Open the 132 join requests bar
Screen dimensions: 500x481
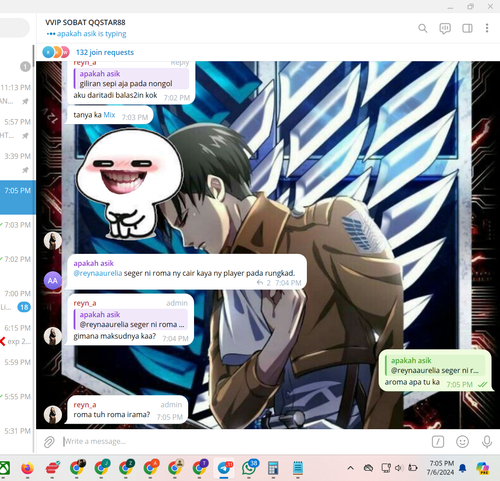coord(268,52)
